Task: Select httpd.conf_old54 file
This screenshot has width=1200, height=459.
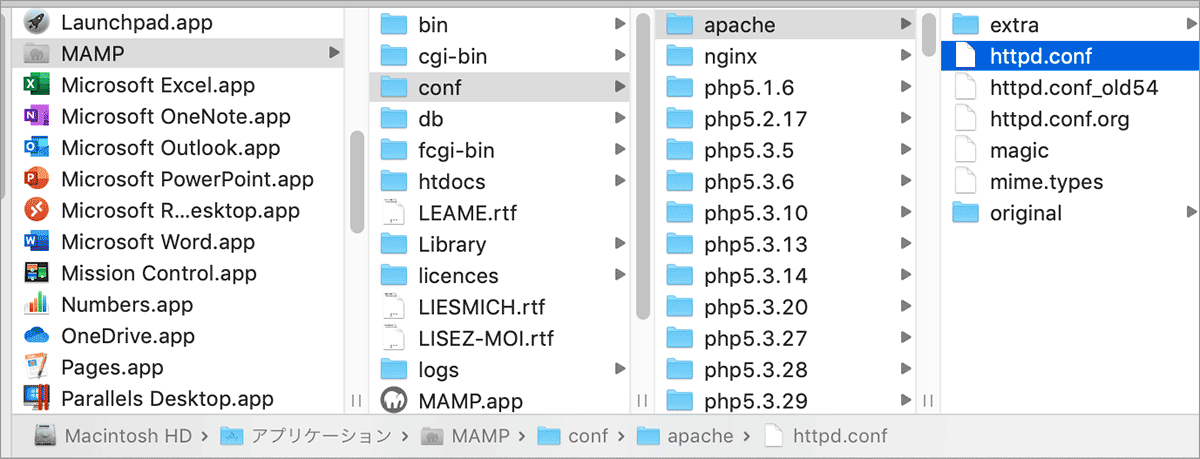Action: pos(1071,87)
